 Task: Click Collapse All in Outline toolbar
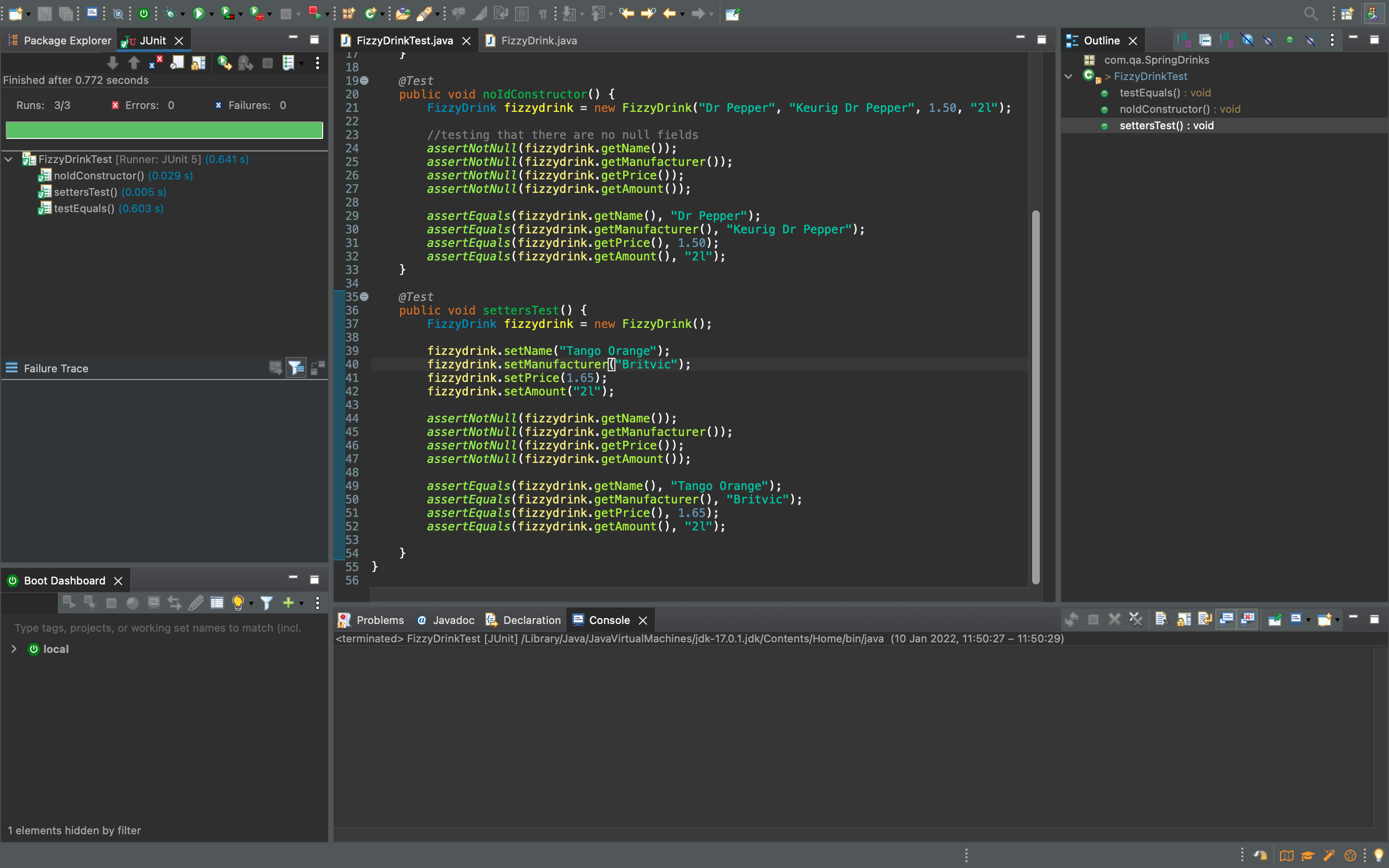1205,40
